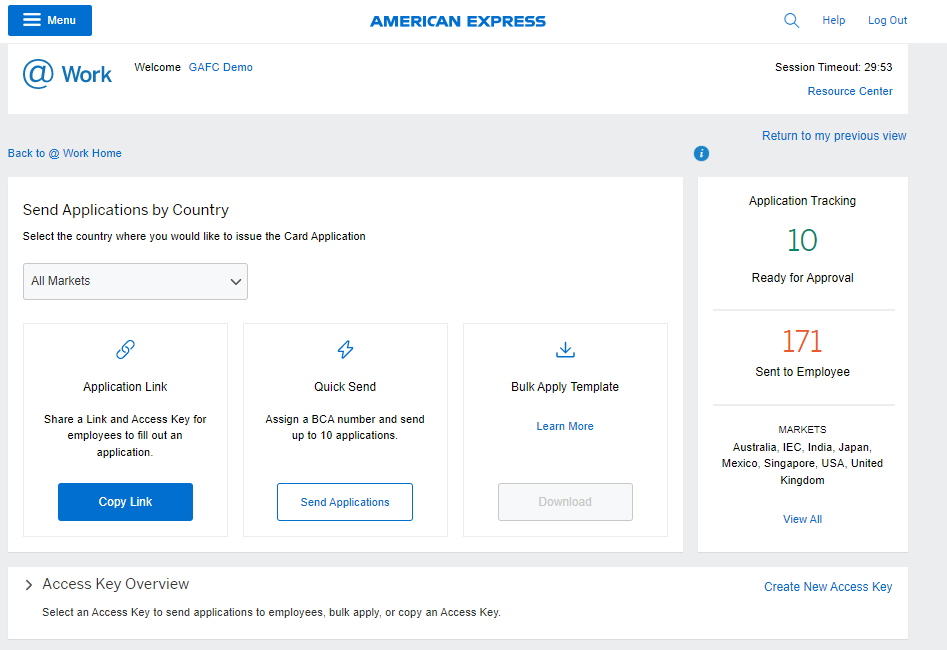
Task: Click the American Express logo
Action: tap(458, 21)
